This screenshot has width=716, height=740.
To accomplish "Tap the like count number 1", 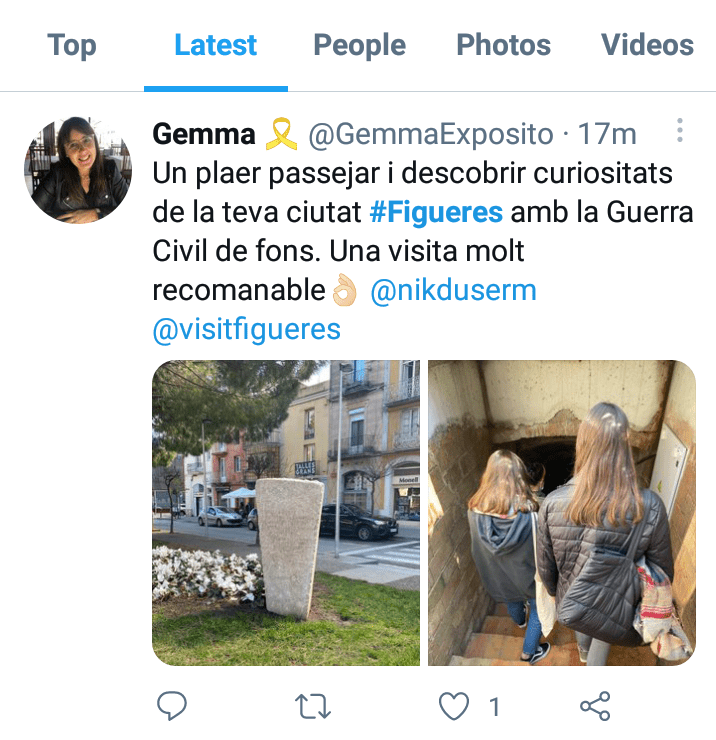I will (x=494, y=706).
